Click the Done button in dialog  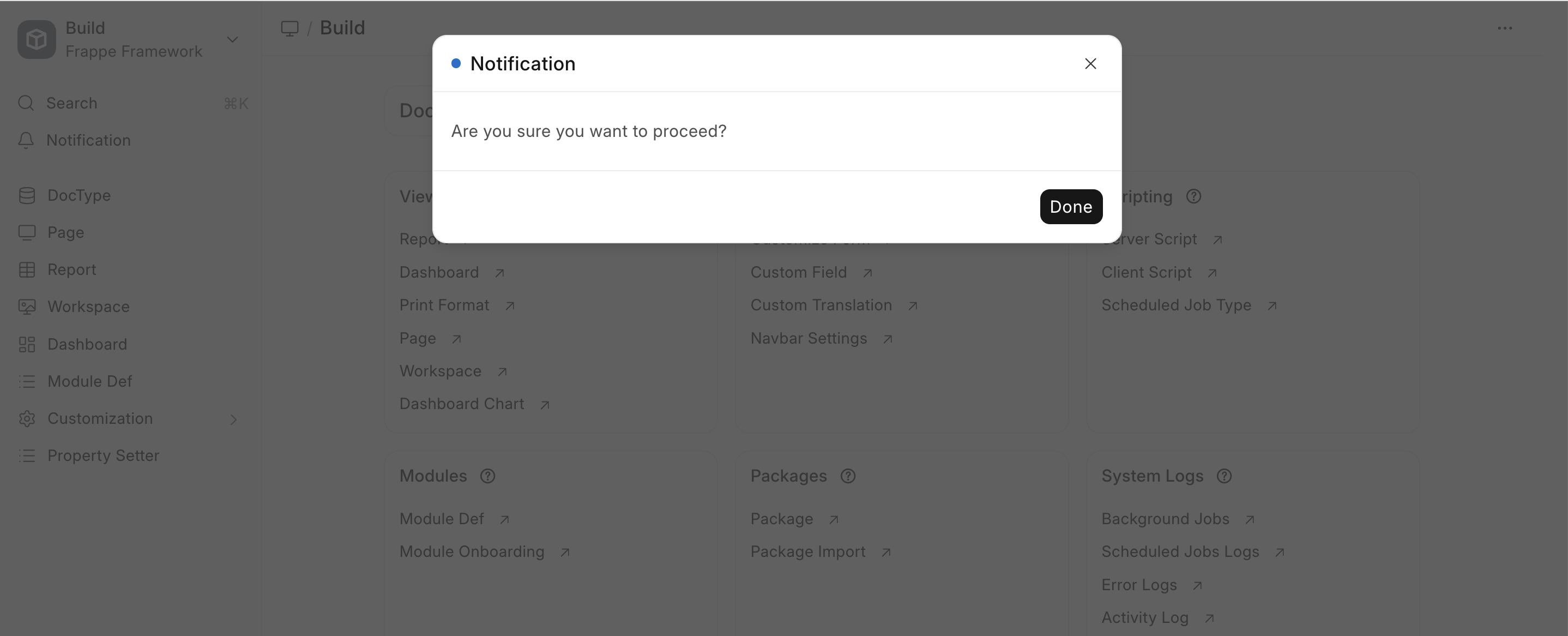[x=1071, y=207]
